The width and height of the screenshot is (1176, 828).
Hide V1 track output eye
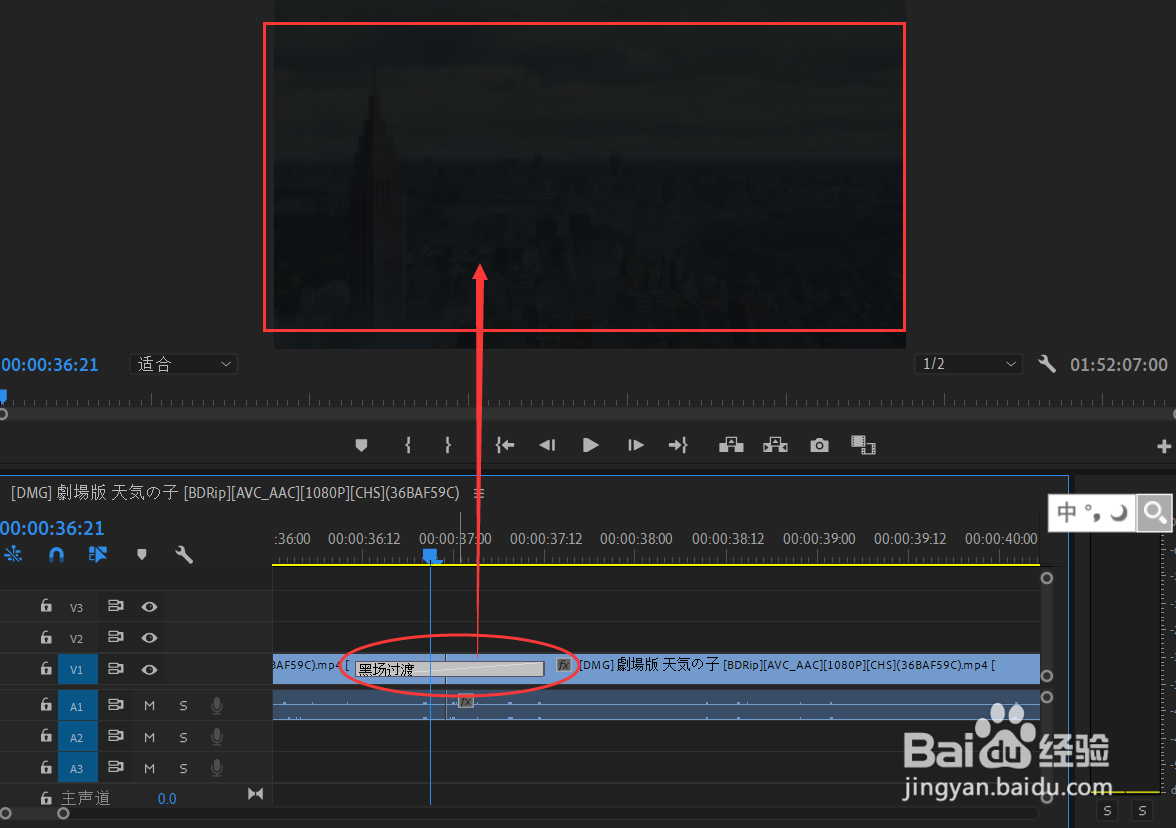149,669
